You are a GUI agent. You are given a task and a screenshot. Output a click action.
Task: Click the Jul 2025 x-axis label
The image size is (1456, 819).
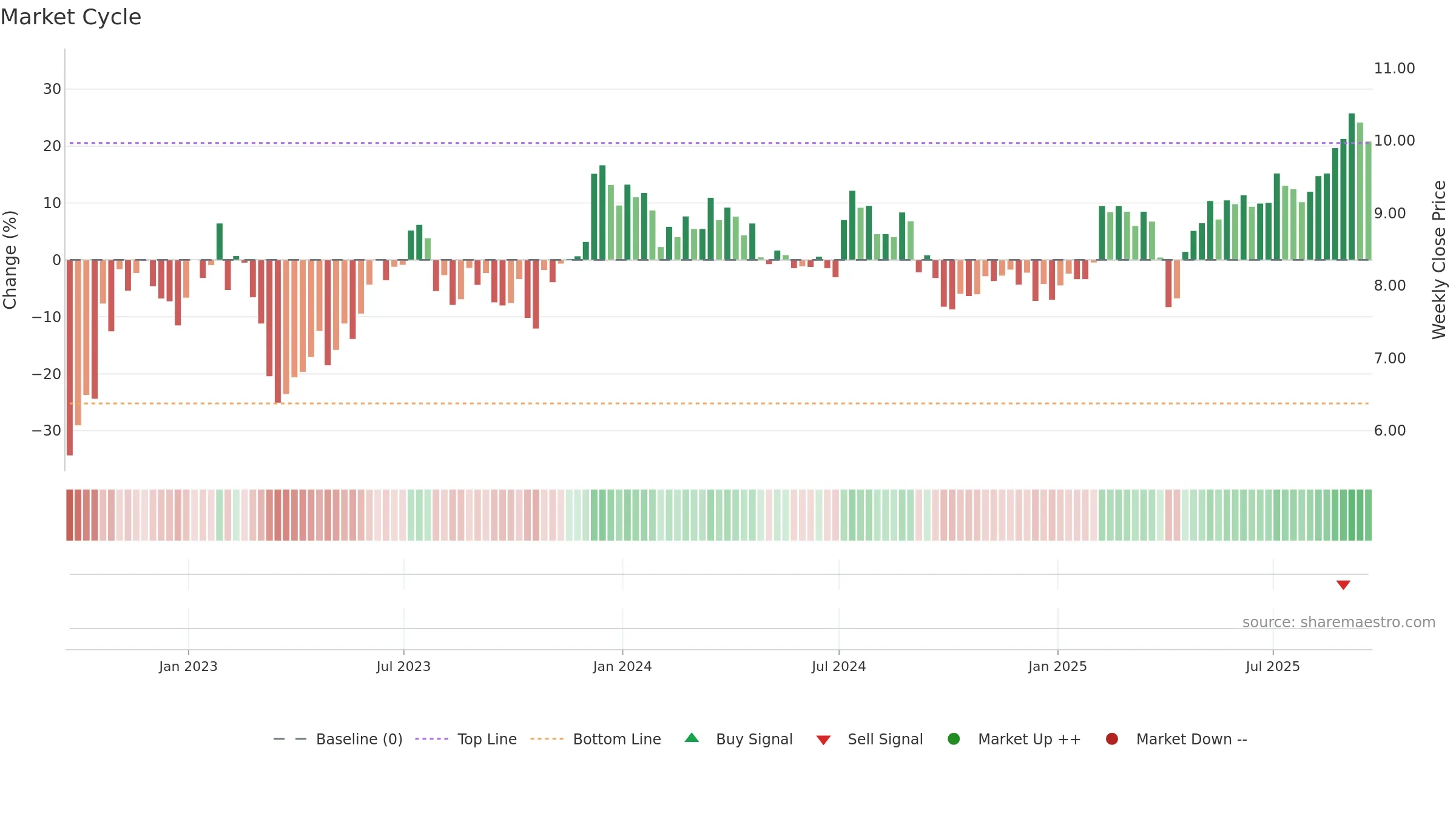1273,666
